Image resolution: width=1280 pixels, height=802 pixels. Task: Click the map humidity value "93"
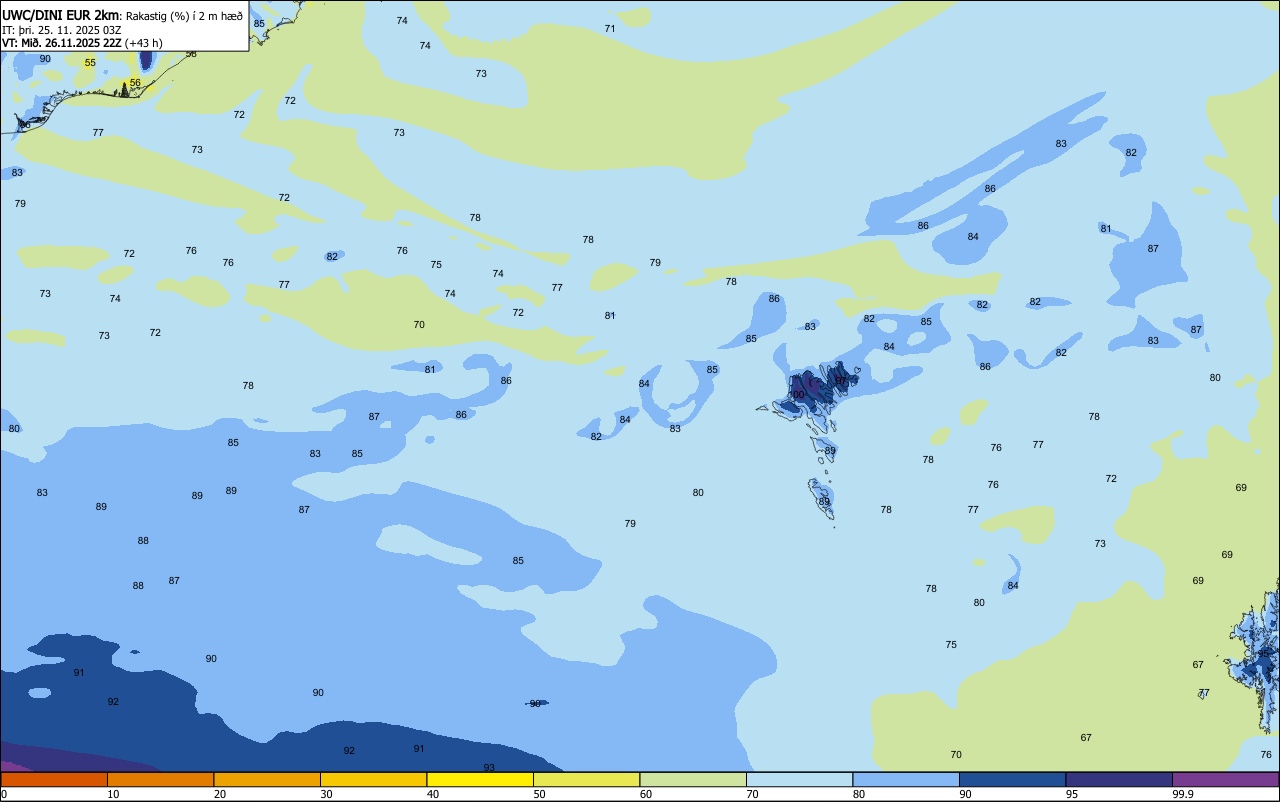tap(489, 768)
